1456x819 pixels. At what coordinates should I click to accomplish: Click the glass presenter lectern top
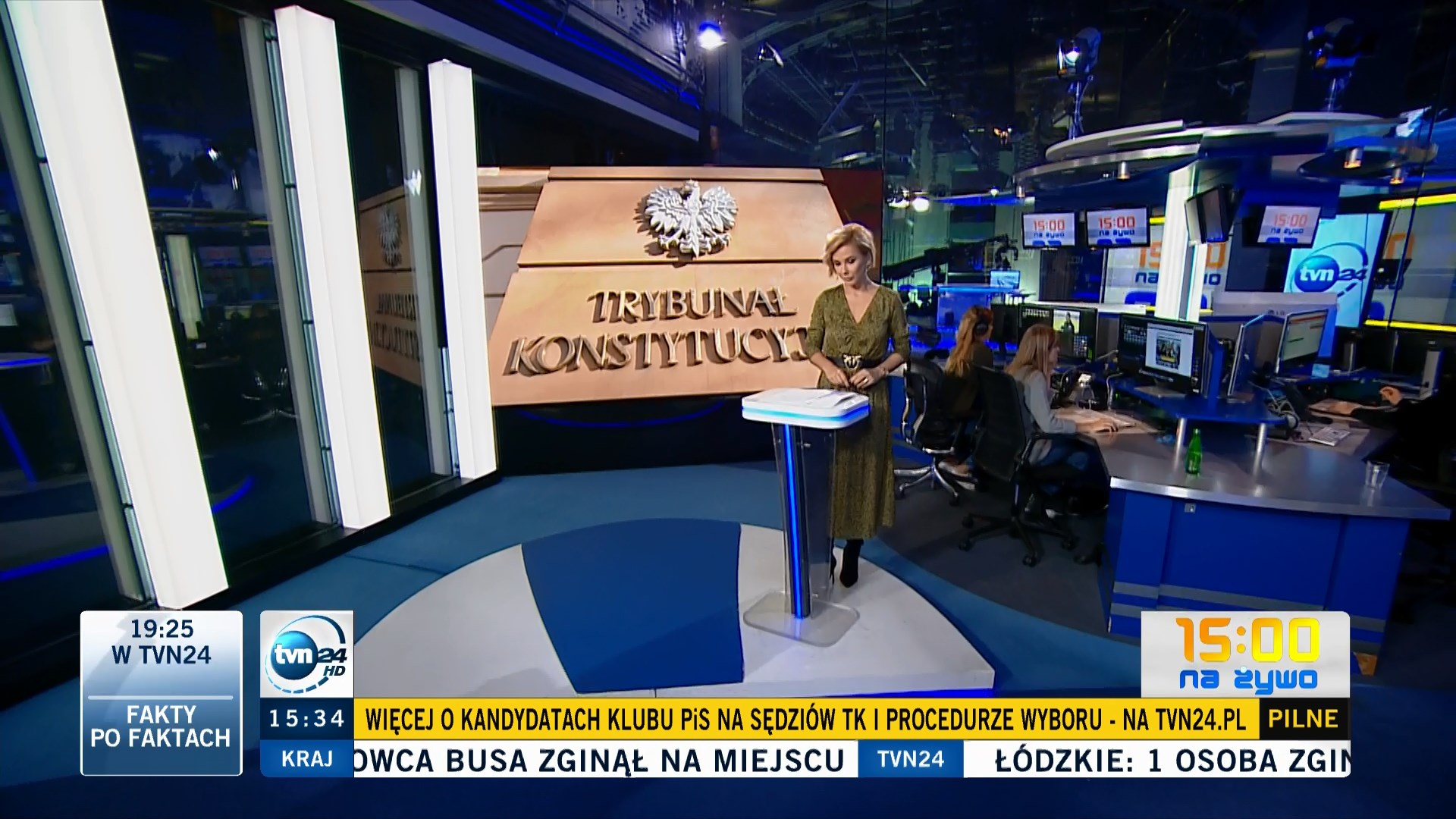805,407
